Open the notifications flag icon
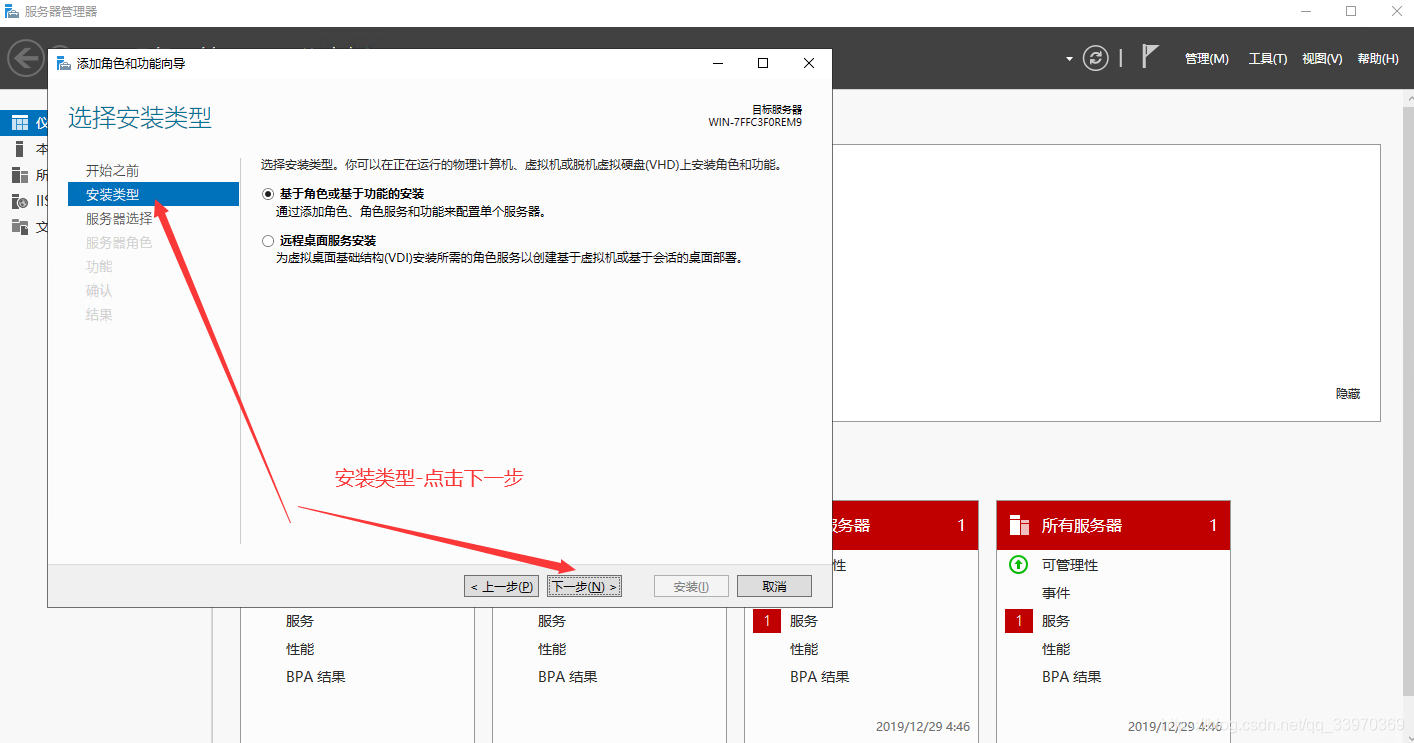 1150,57
